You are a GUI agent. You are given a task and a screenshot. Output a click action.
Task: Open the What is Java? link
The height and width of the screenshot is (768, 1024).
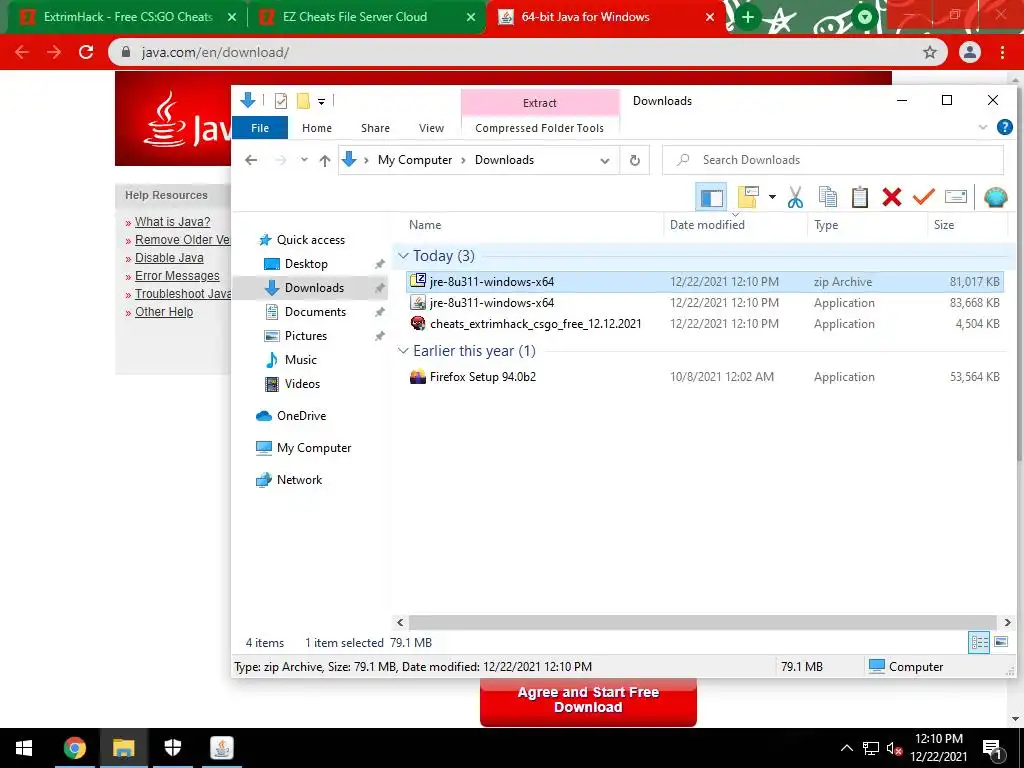pyautogui.click(x=172, y=222)
